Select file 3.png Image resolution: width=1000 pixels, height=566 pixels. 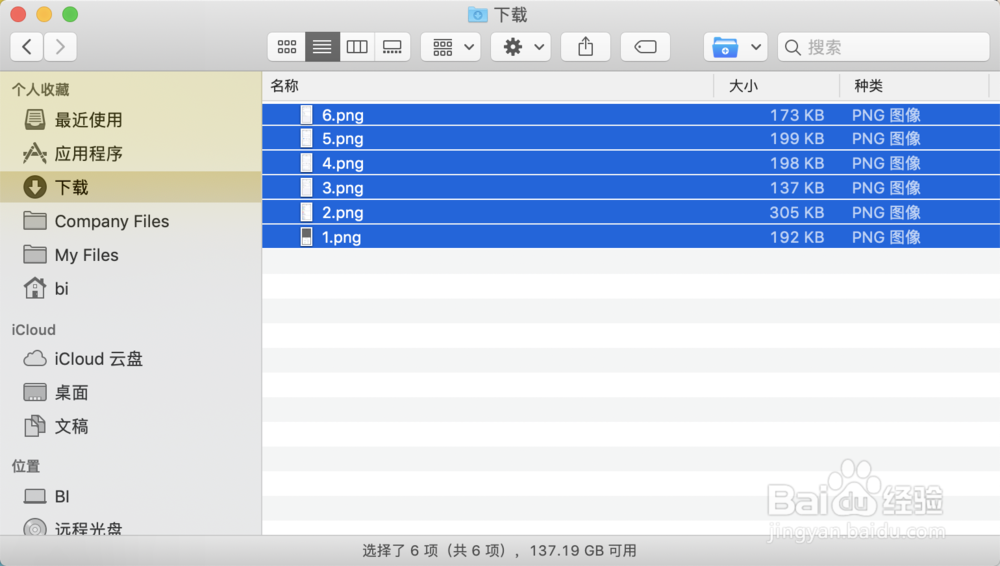click(631, 188)
